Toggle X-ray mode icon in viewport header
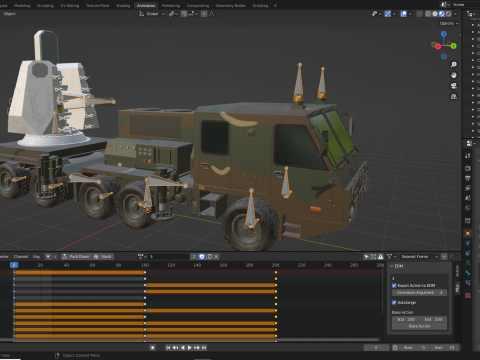The height and width of the screenshot is (360, 480). click(x=419, y=14)
